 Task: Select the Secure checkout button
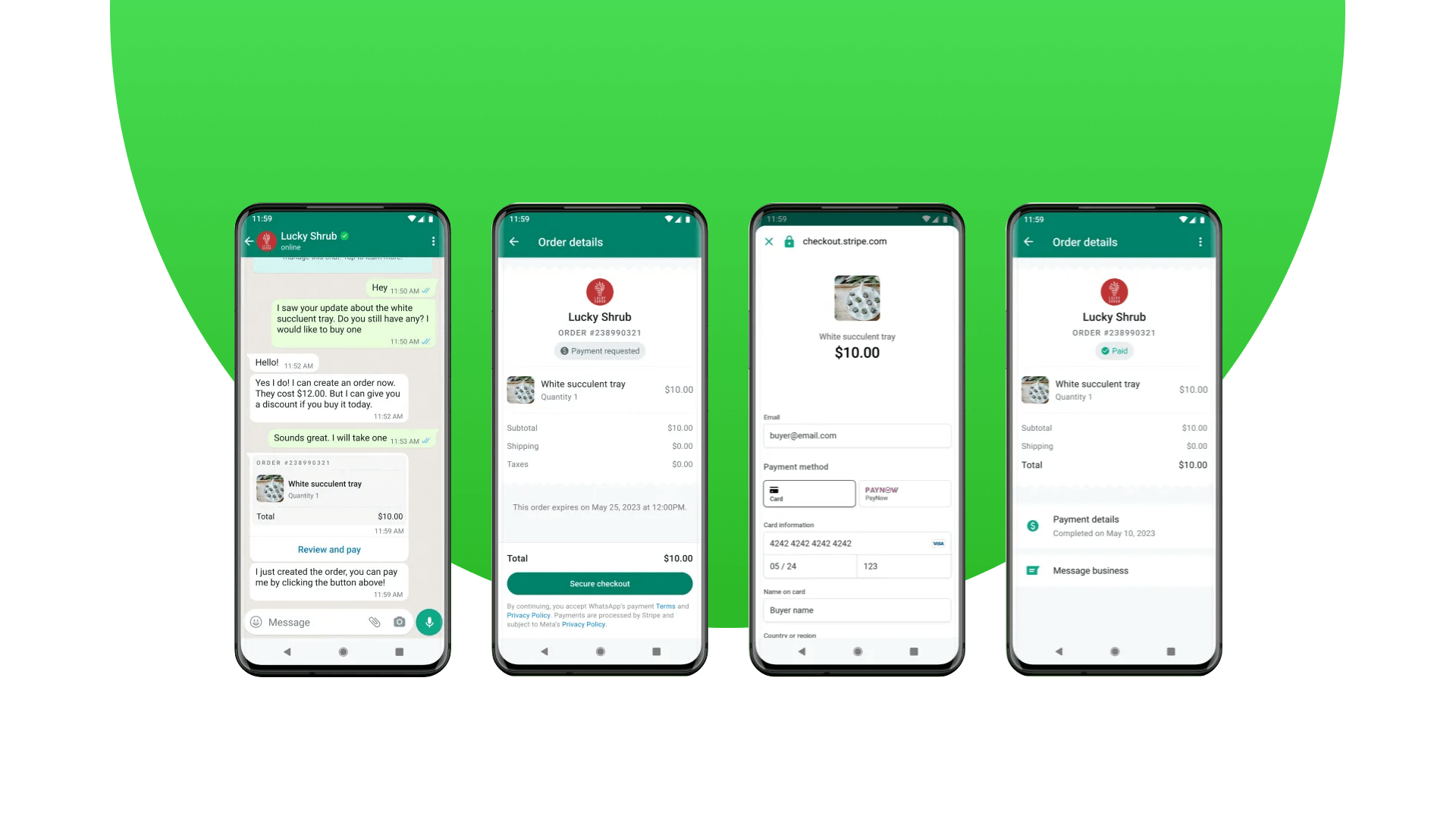pos(600,583)
